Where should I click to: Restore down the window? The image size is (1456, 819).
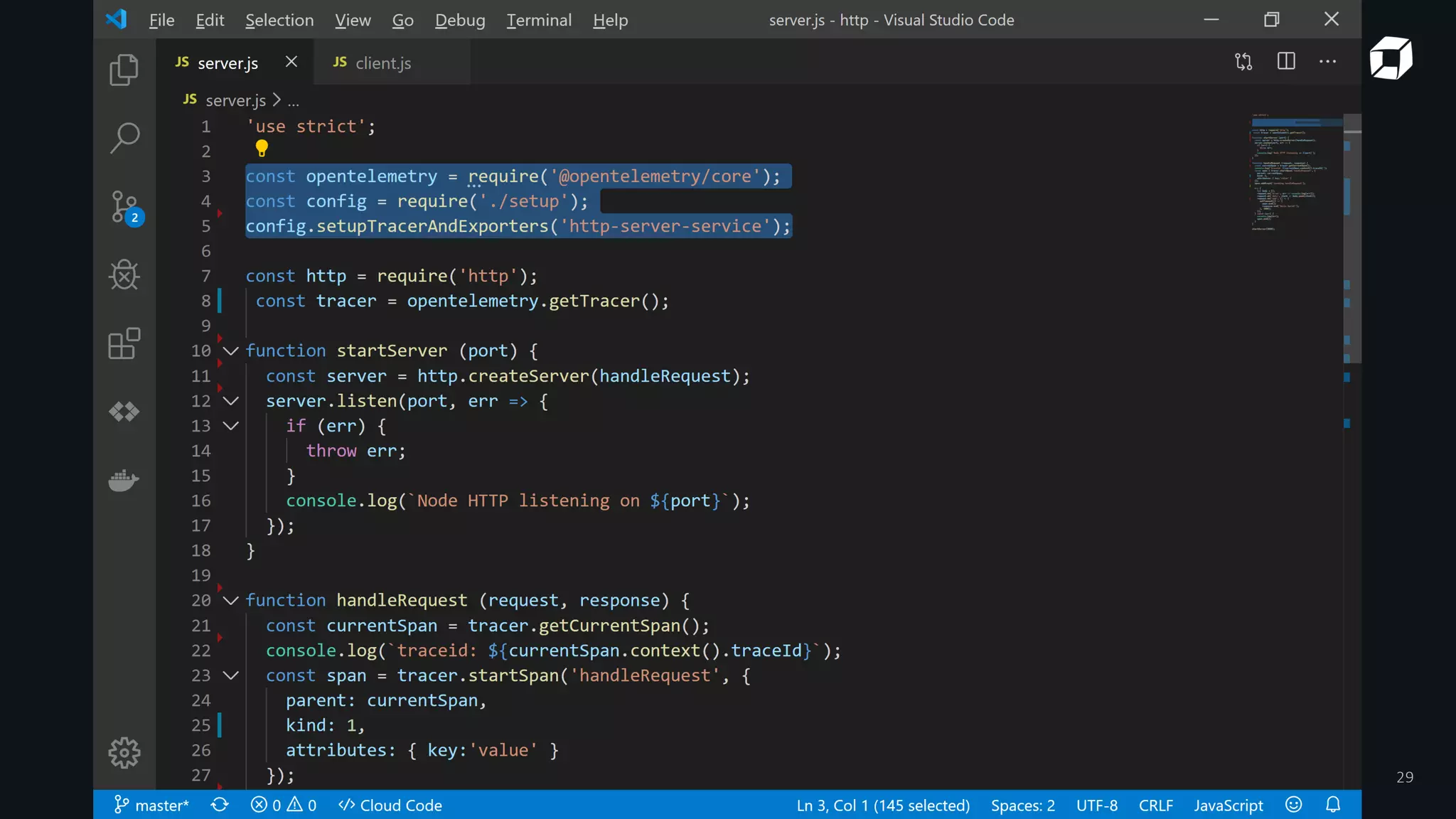tap(1272, 19)
